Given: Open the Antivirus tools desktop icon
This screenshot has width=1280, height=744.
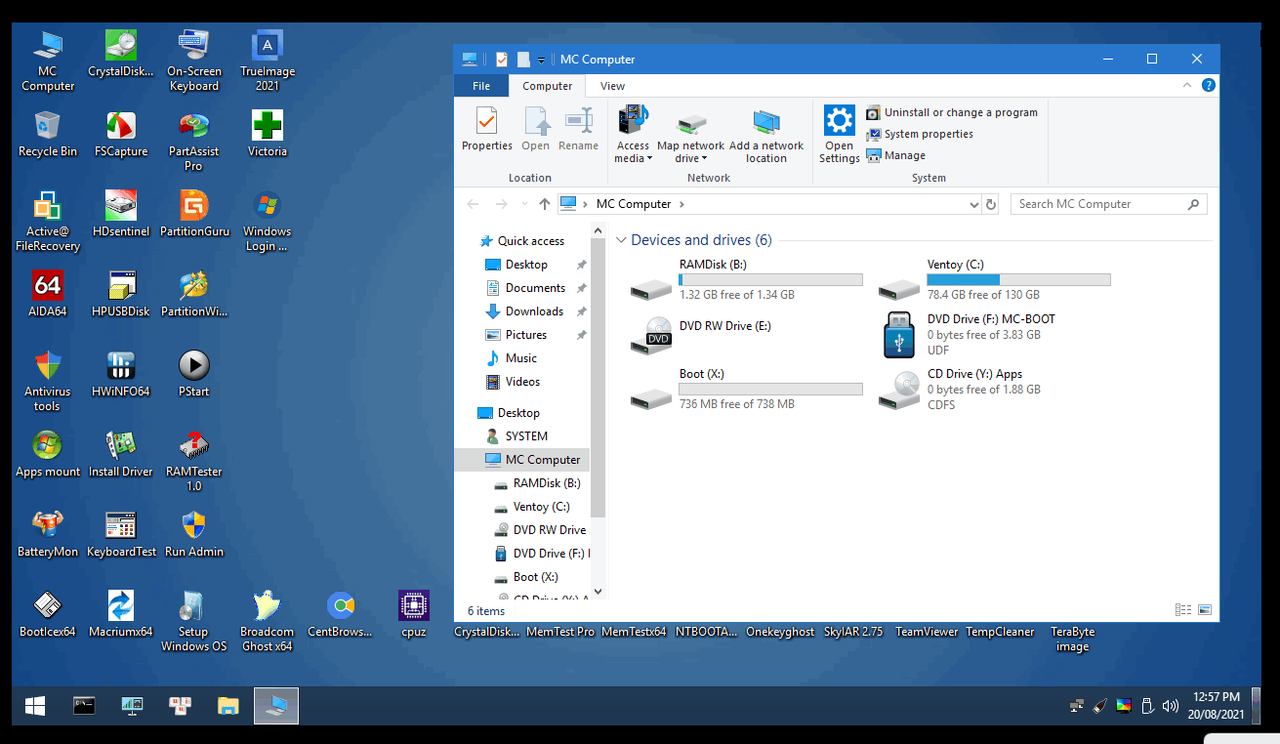Looking at the screenshot, I should [47, 380].
